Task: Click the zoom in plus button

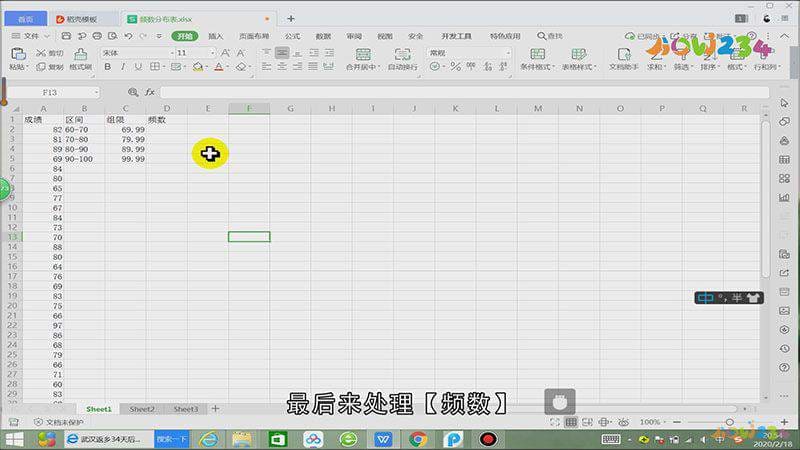Action: coord(784,422)
